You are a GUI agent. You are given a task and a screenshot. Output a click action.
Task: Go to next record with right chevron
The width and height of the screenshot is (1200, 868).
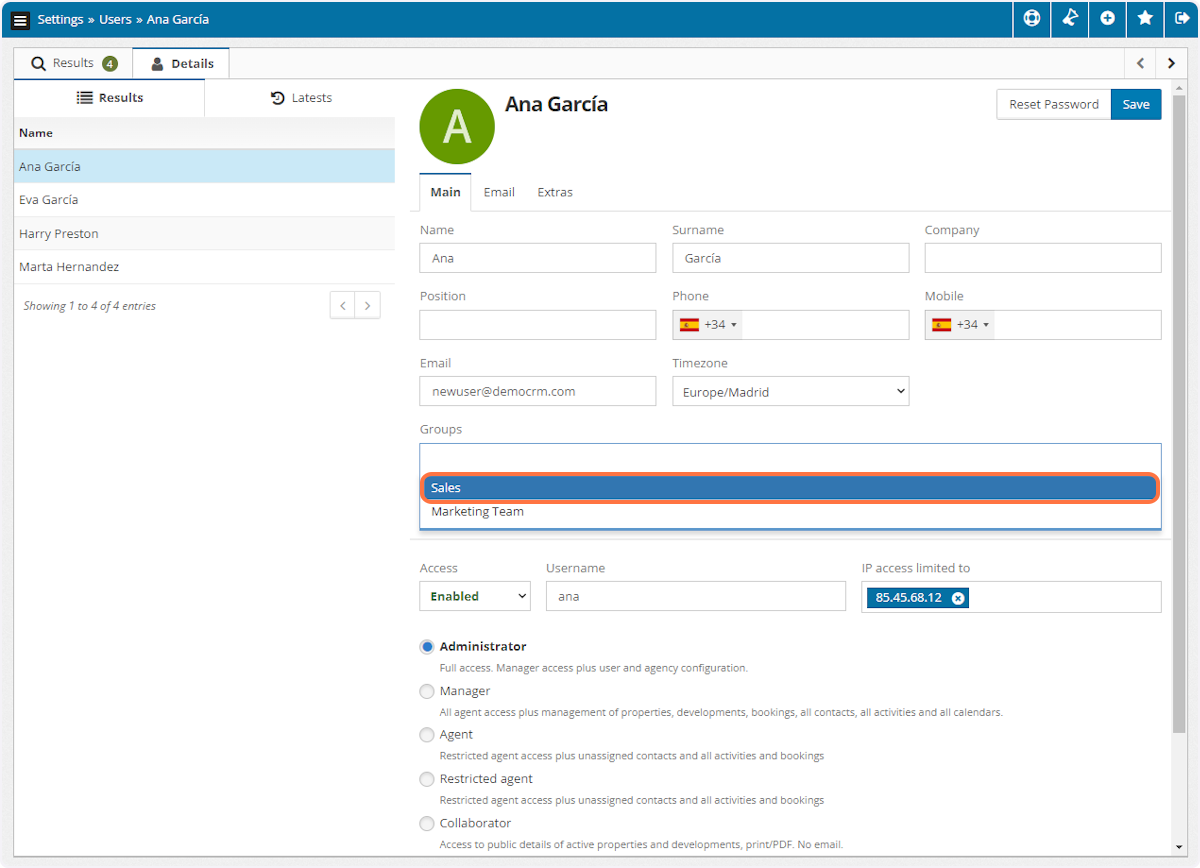(x=1171, y=63)
